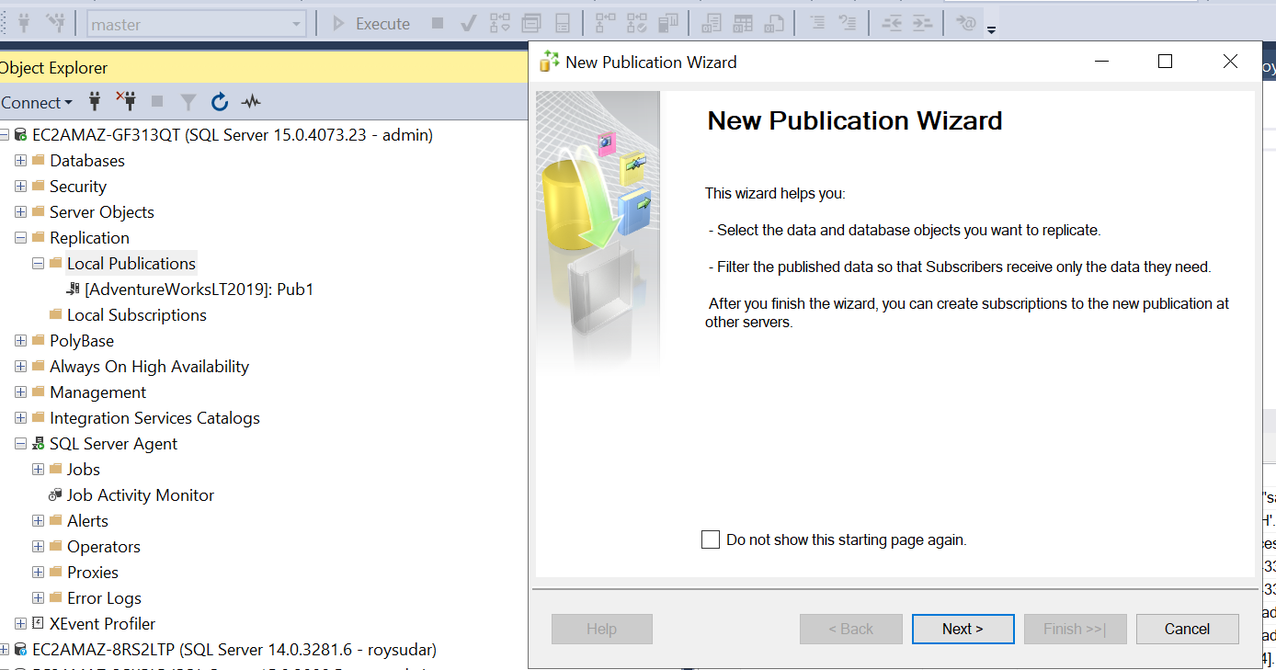Expand the Security node
The height and width of the screenshot is (670, 1276).
21,186
